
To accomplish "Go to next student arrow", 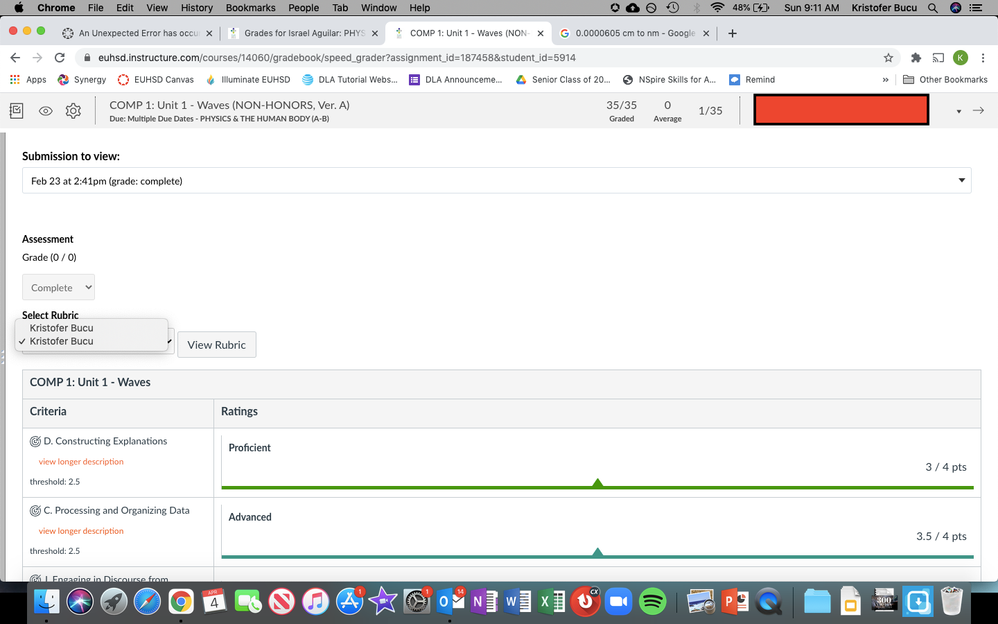I will point(978,110).
